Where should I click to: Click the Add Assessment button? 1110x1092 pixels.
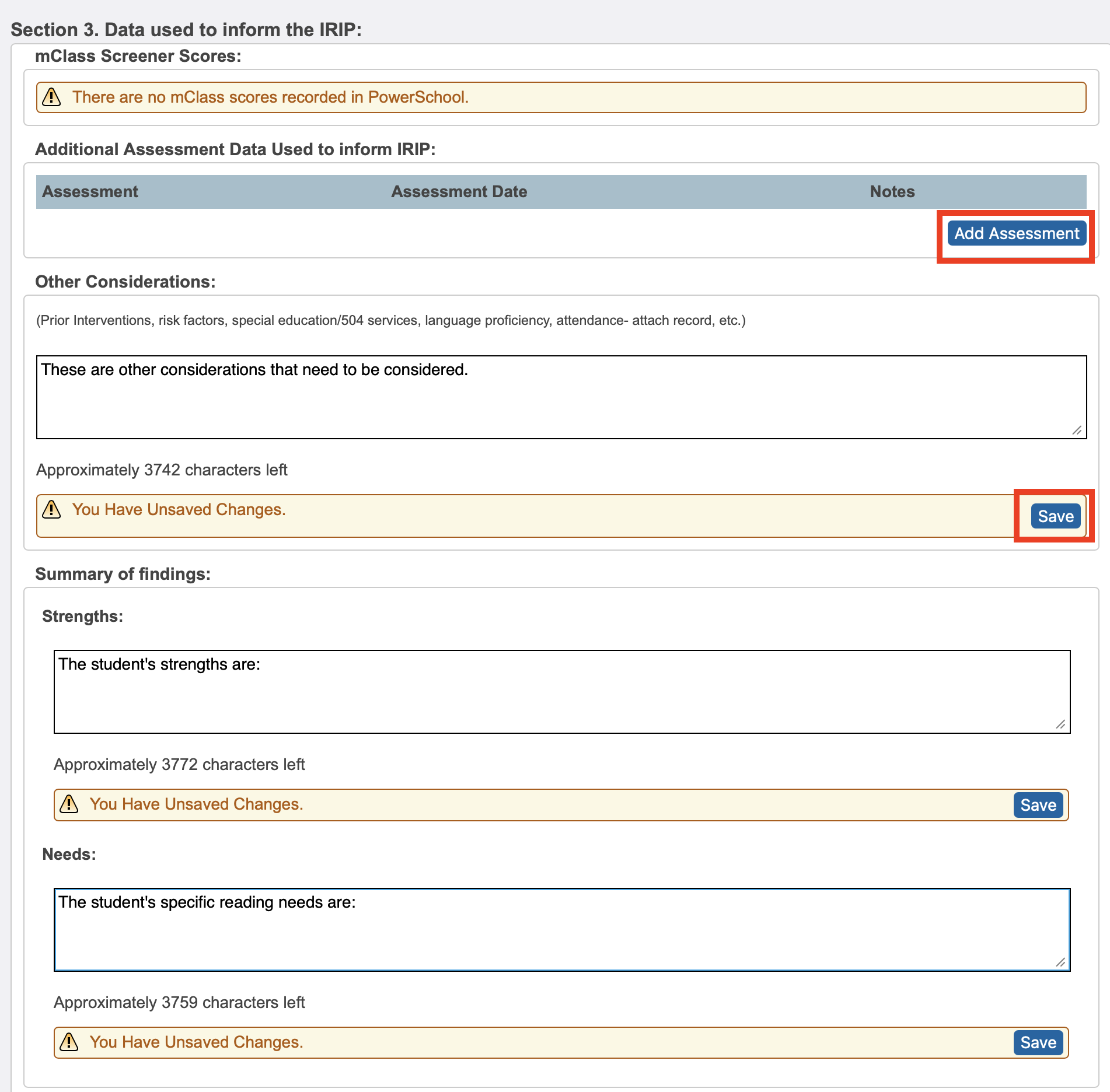(x=1016, y=233)
